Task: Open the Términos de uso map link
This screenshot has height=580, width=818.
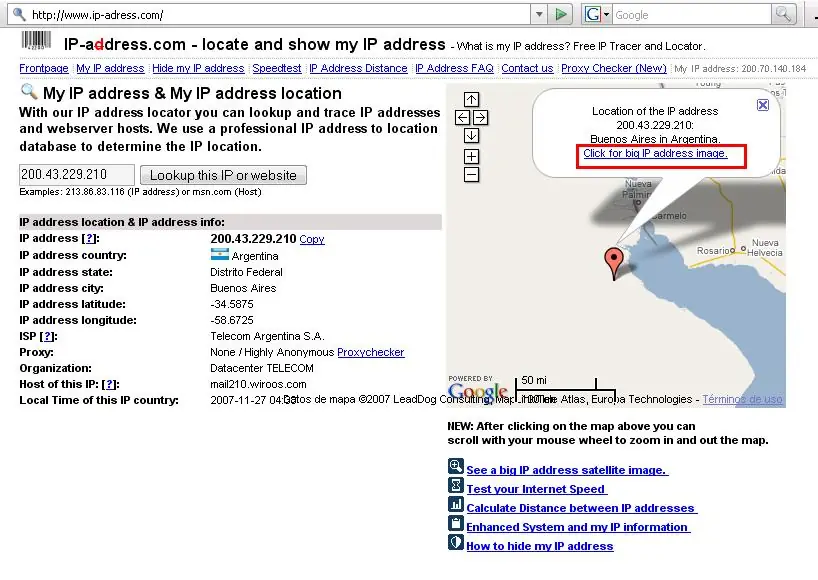Action: click(742, 399)
